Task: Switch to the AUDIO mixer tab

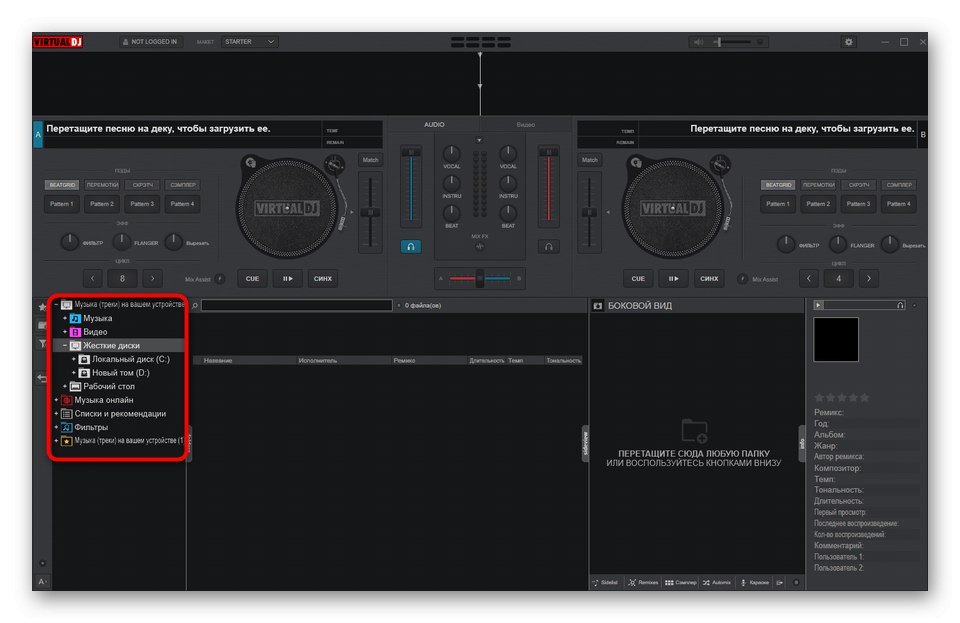Action: [x=434, y=124]
